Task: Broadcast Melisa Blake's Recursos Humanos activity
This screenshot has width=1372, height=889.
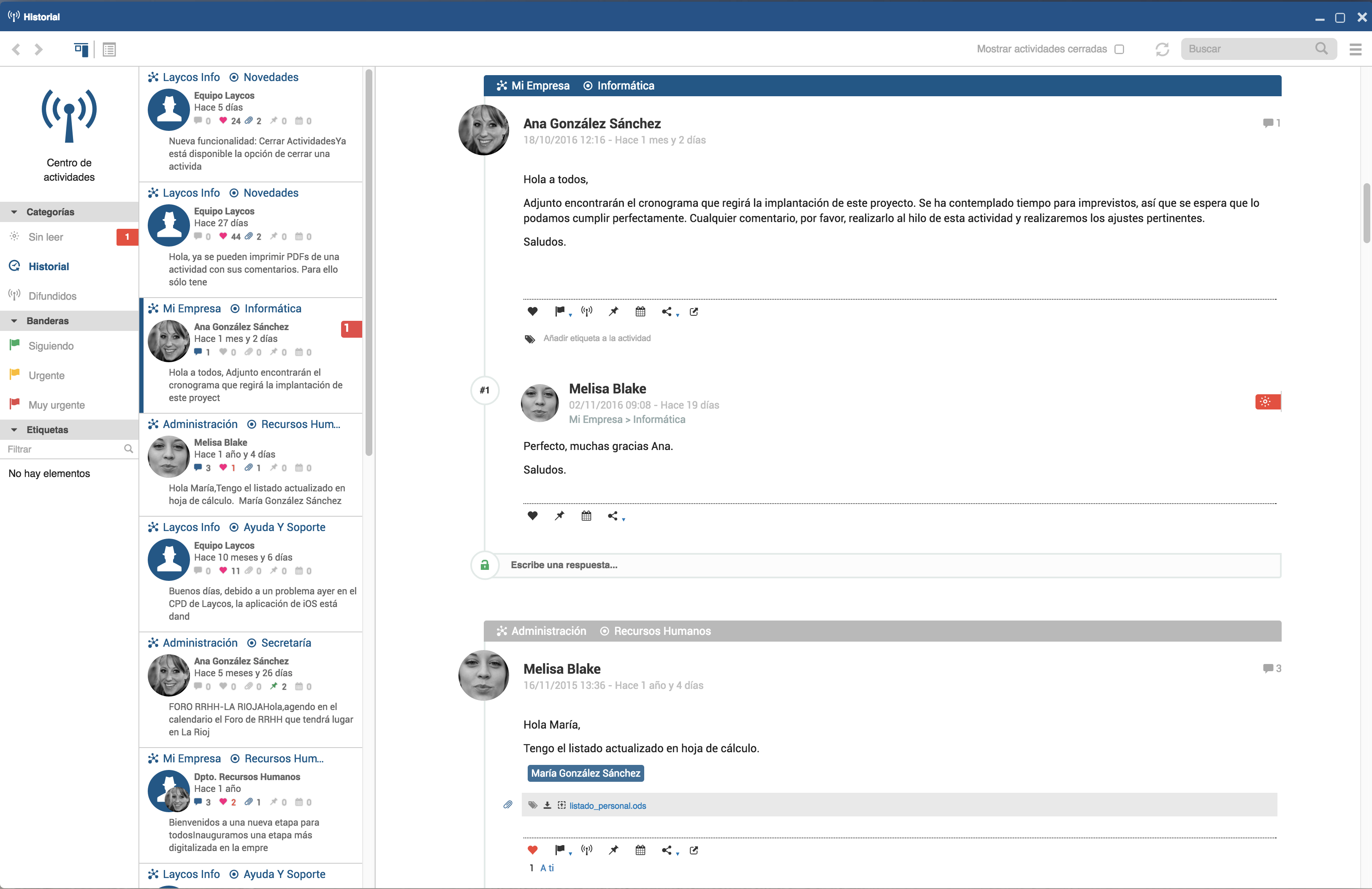Action: (586, 850)
